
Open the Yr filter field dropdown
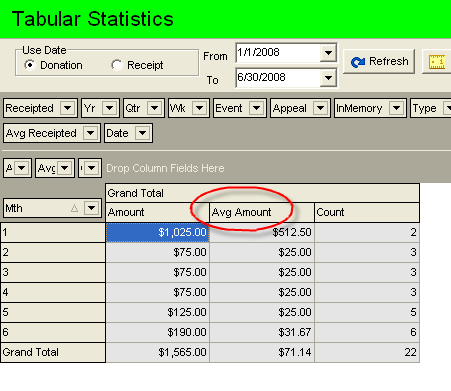pyautogui.click(x=110, y=108)
